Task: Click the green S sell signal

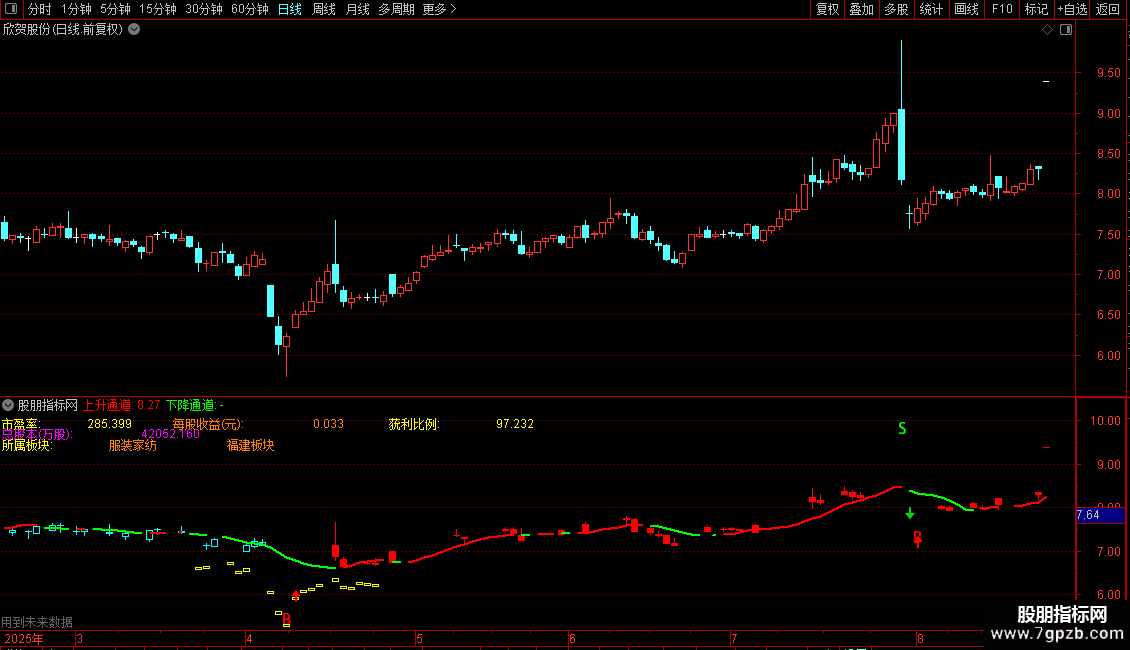Action: pyautogui.click(x=902, y=429)
